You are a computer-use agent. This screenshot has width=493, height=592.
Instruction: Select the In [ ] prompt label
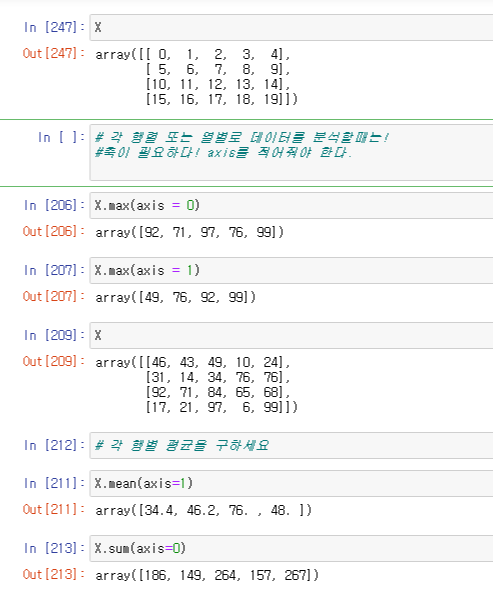(x=62, y=137)
